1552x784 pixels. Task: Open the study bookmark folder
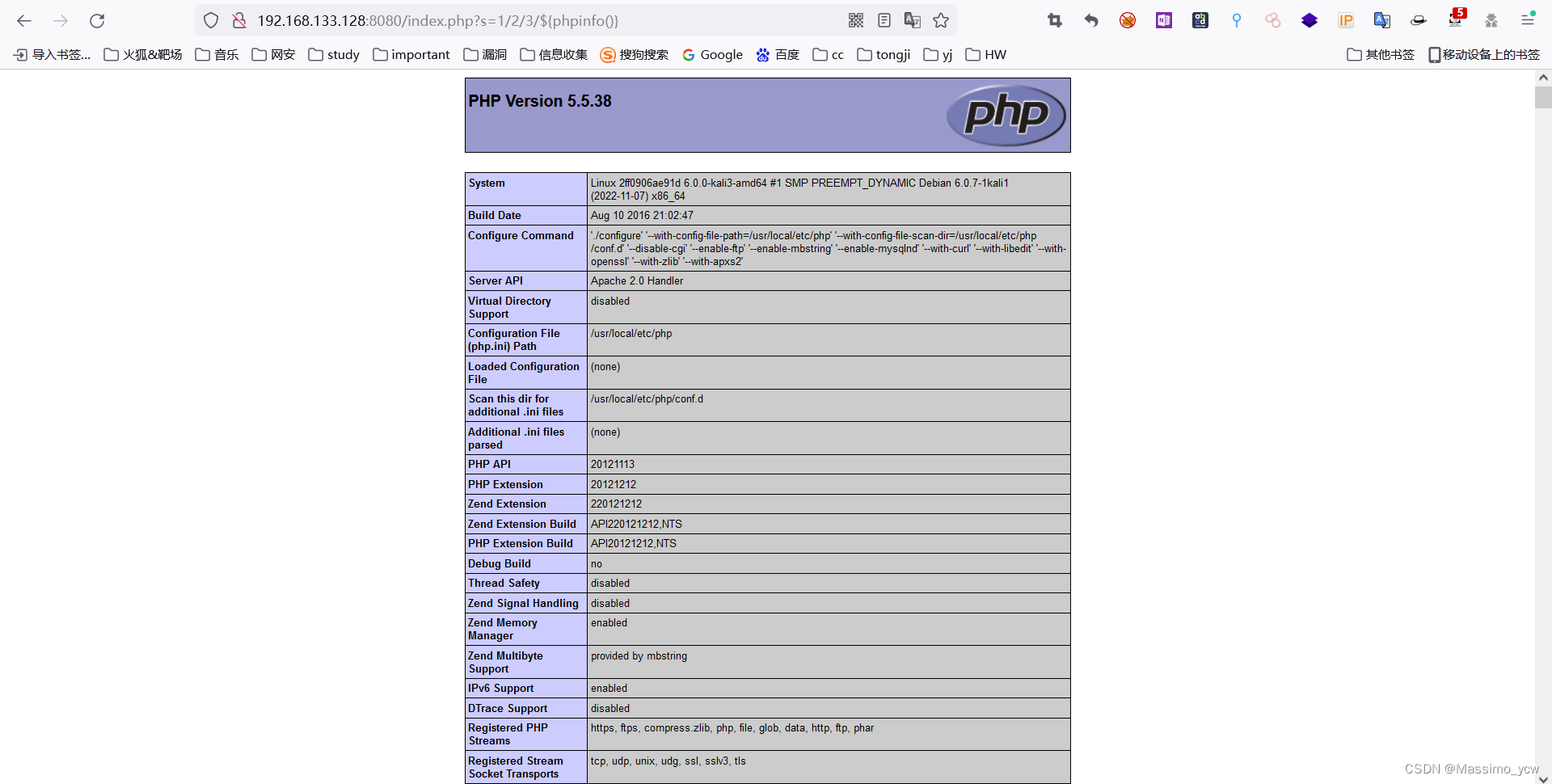click(334, 55)
